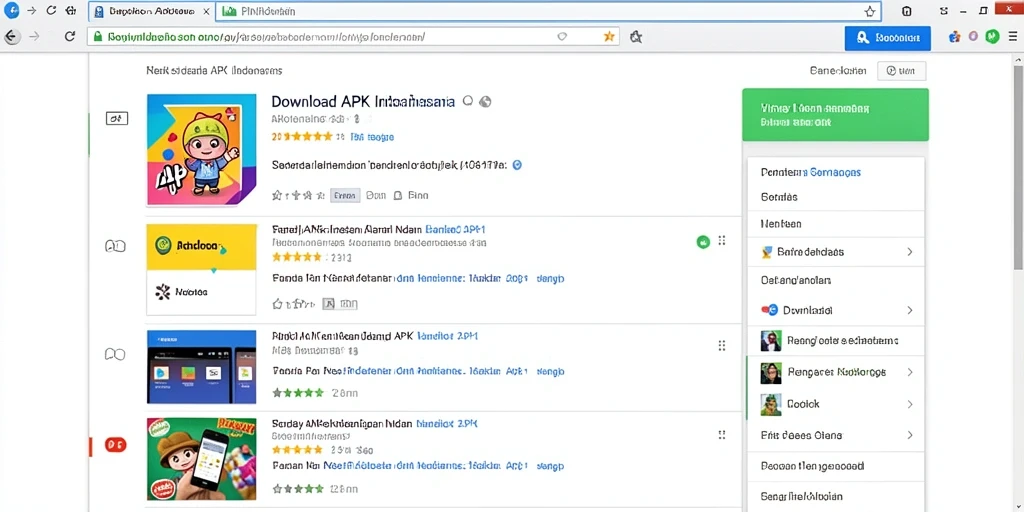Select the Sontias sidebar entry
The height and width of the screenshot is (512, 1024).
click(x=779, y=197)
